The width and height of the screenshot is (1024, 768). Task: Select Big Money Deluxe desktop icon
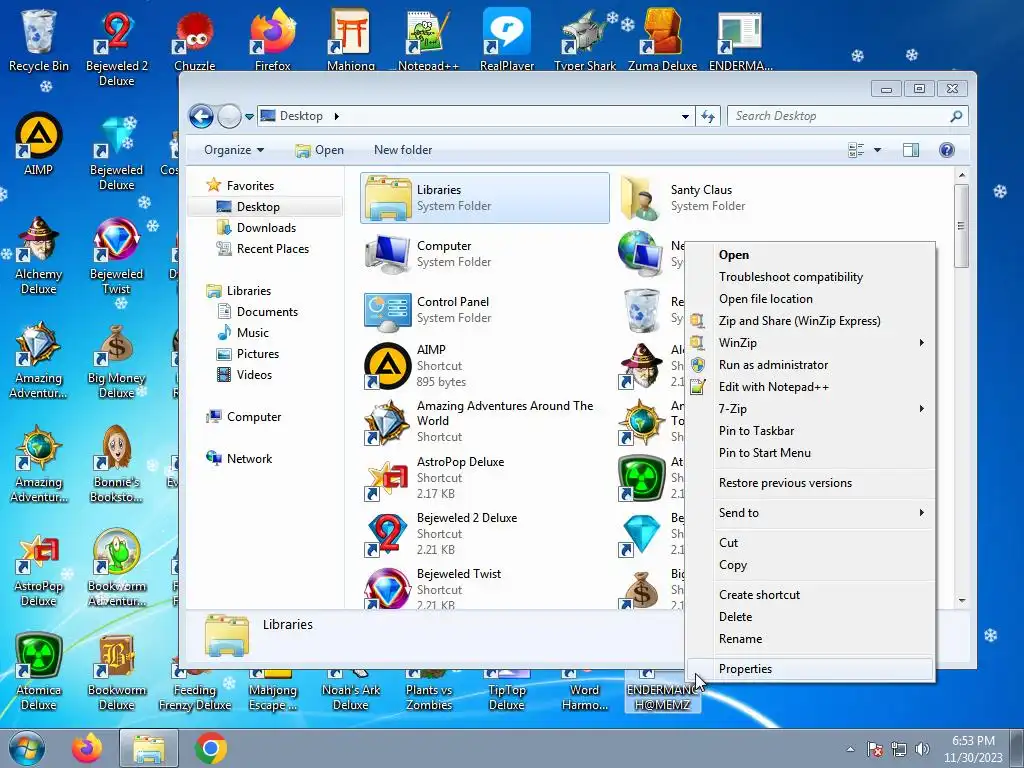116,360
